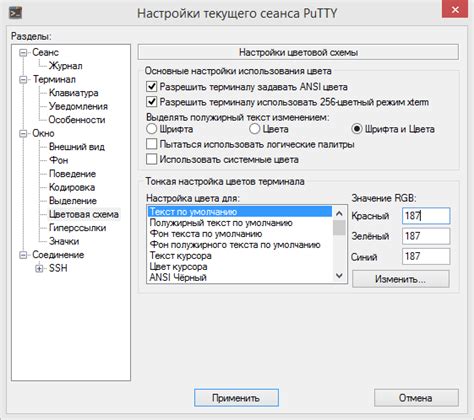Open the Клавиатура section

point(73,93)
